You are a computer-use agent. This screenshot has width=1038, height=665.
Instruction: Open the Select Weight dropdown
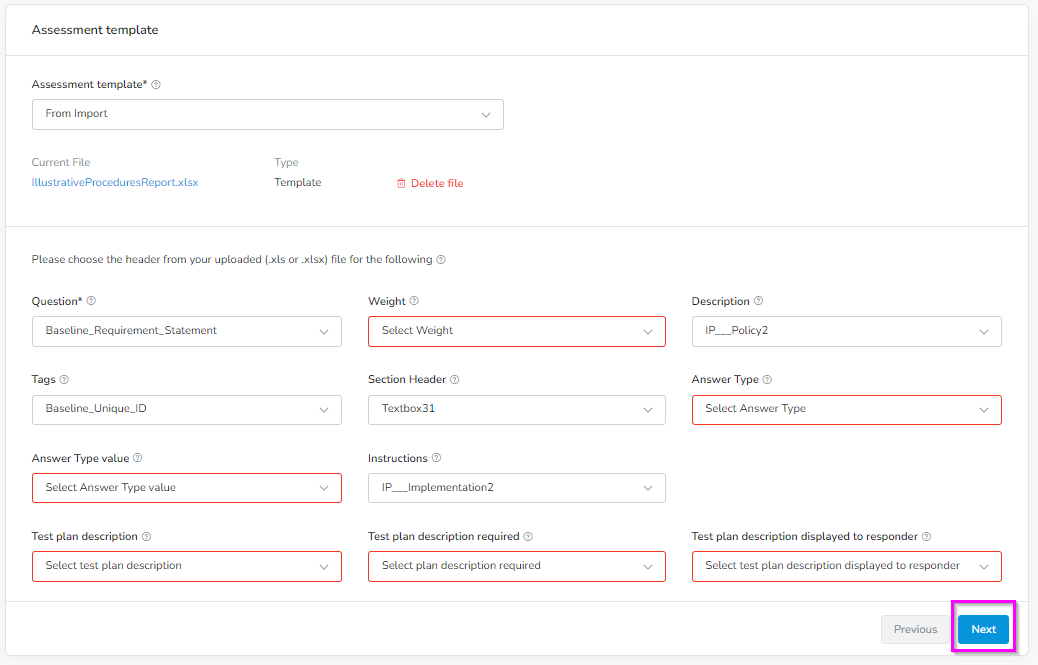[516, 331]
